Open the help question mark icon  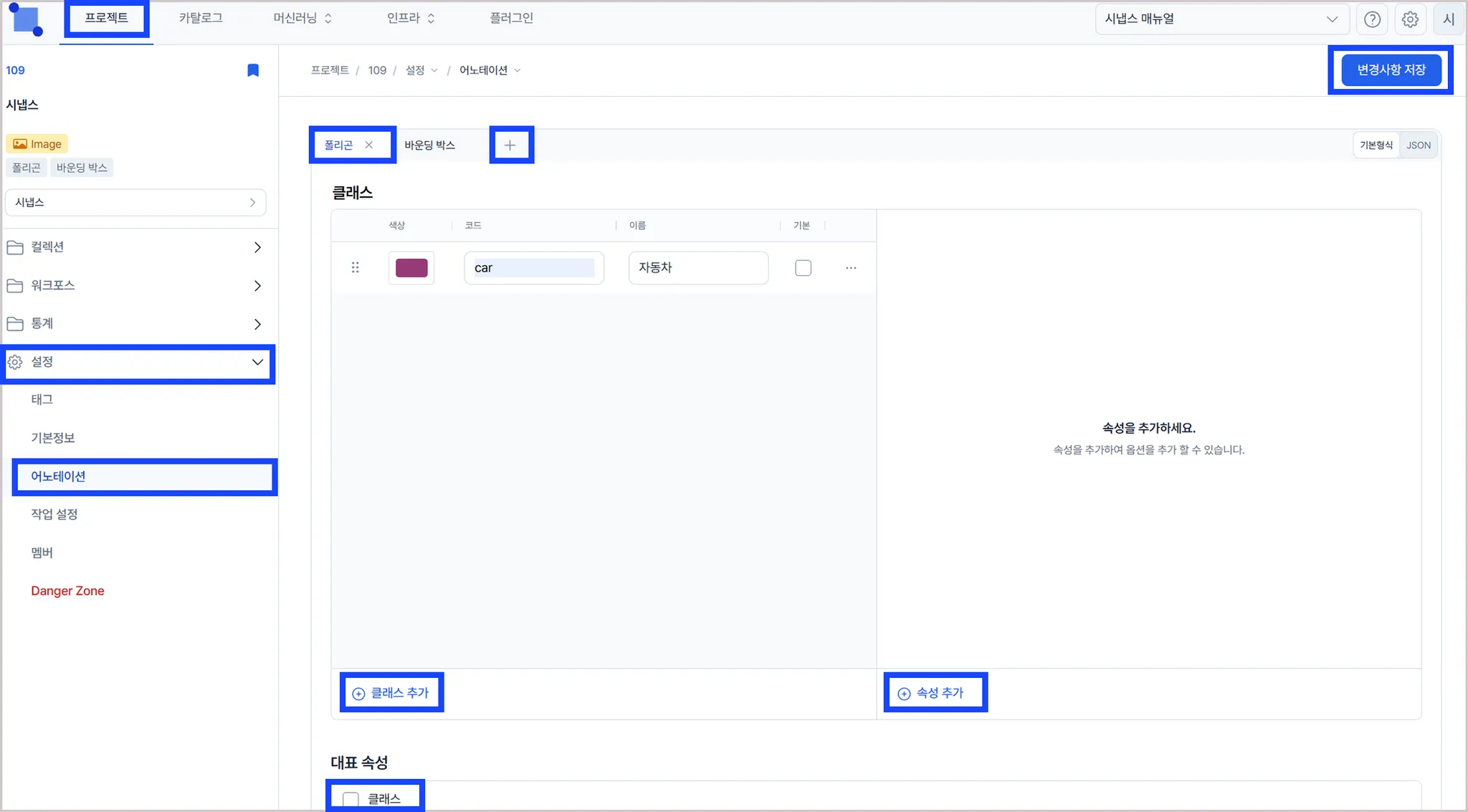point(1372,19)
